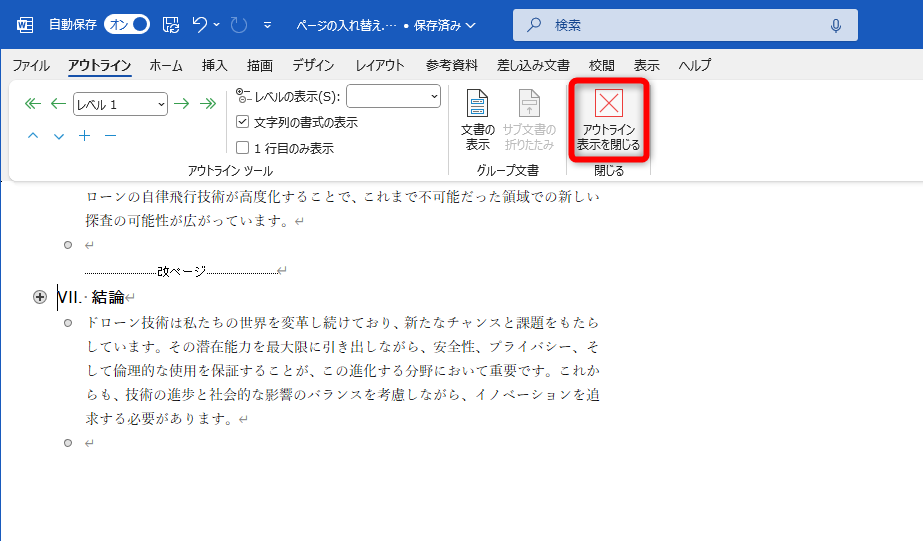Open the レイアウト tab
Viewport: 923px width, 541px height.
(380, 65)
